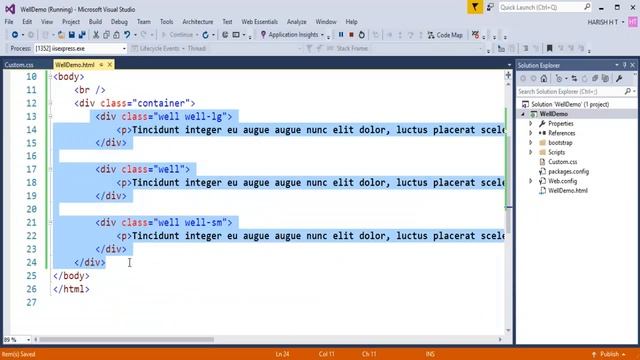
Task: Click the Visual Studio logo icon
Action: pyautogui.click(x=10, y=9)
